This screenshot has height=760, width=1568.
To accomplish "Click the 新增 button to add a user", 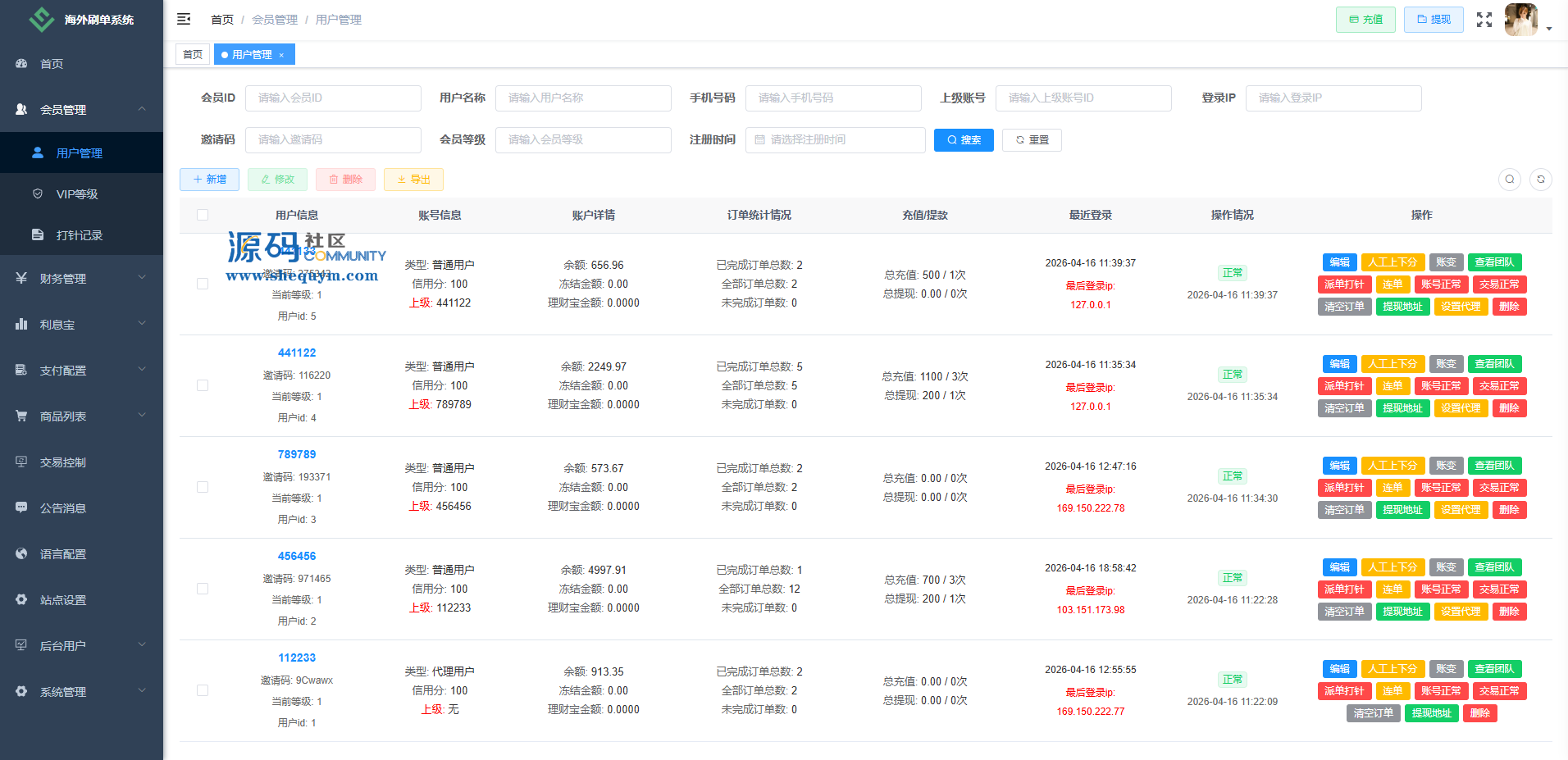I will click(209, 180).
